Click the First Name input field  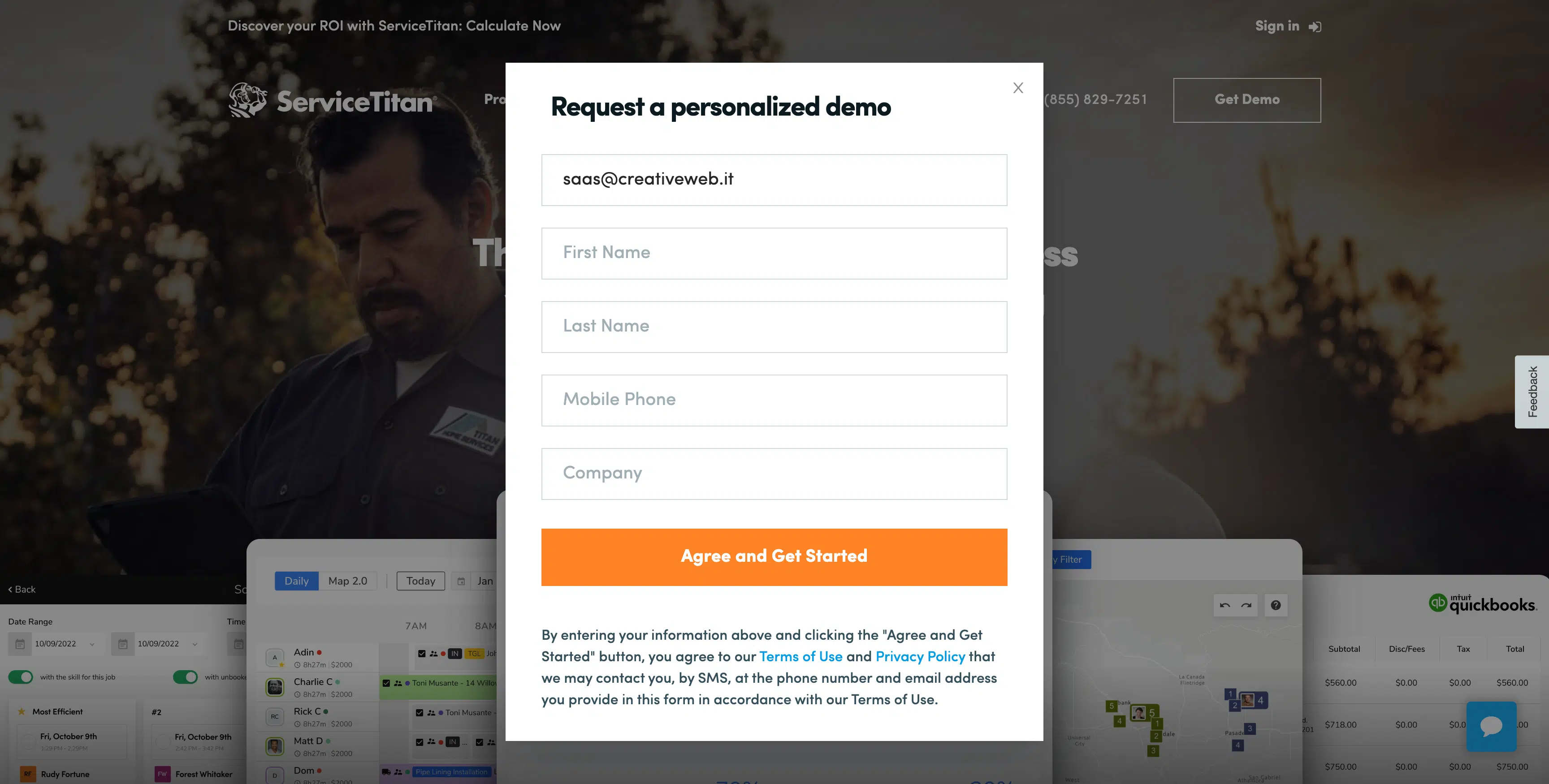(x=774, y=253)
